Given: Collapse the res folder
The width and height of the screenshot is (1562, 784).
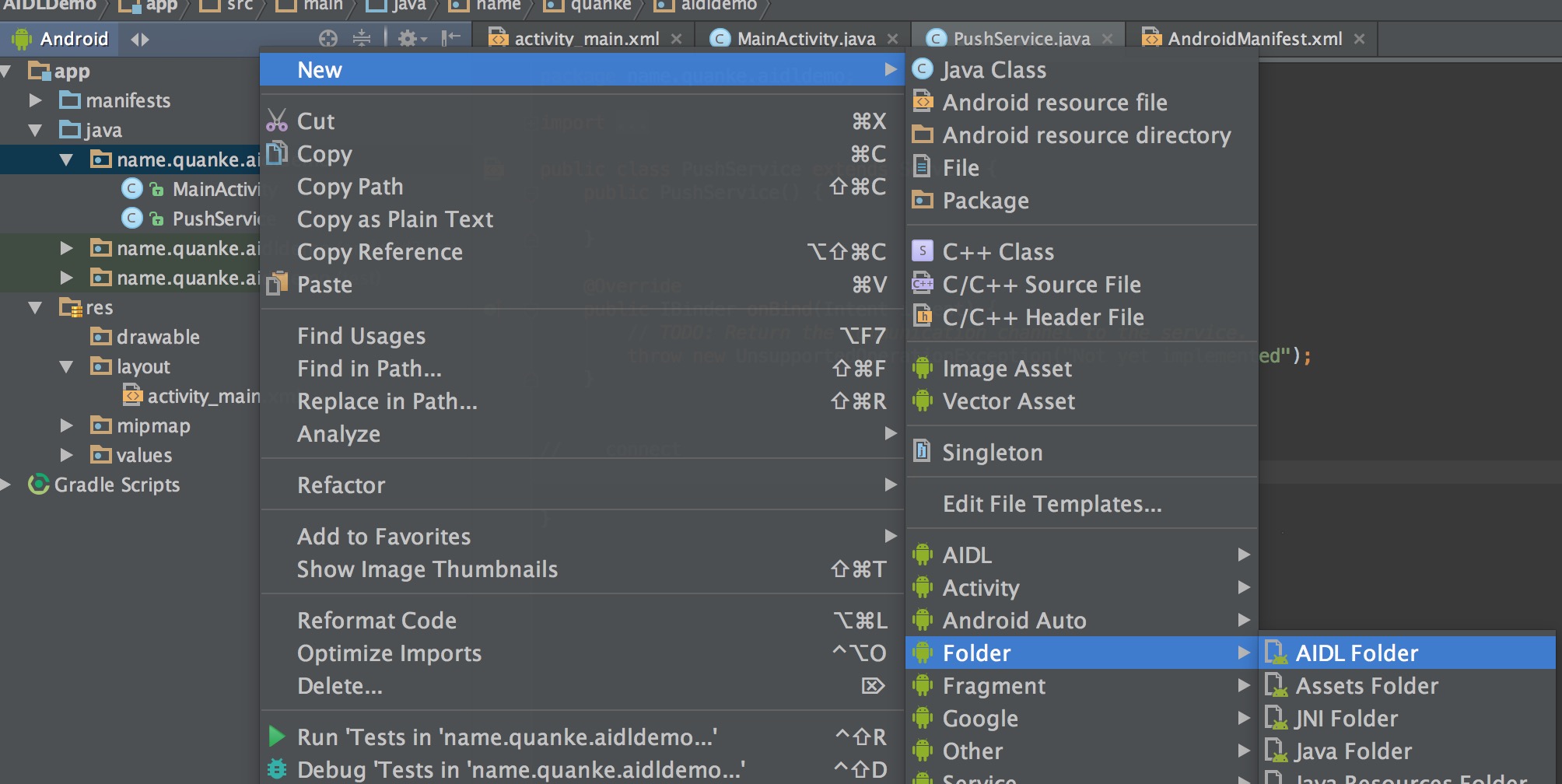Looking at the screenshot, I should [35, 307].
